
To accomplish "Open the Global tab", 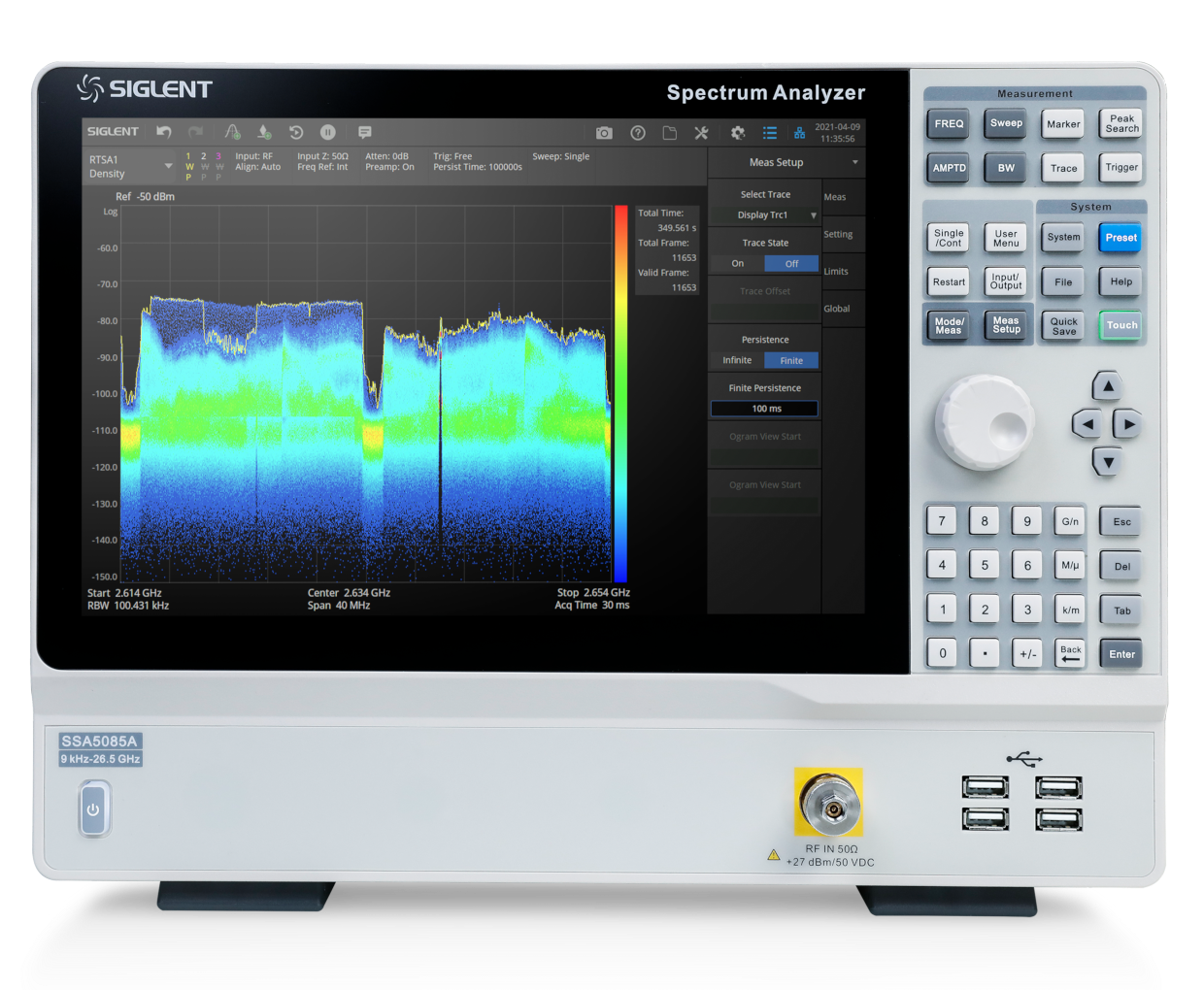I will coord(837,309).
